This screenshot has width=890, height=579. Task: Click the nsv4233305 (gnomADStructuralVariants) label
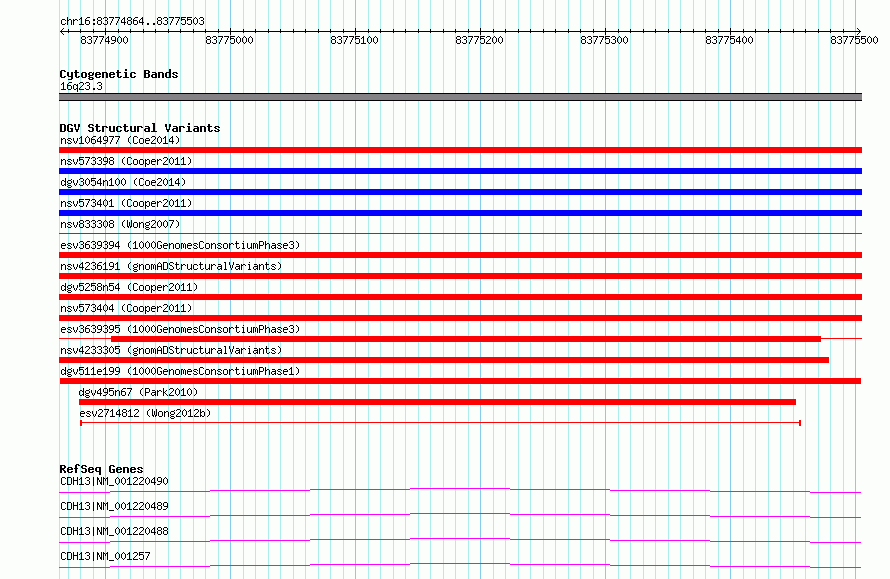tap(171, 350)
